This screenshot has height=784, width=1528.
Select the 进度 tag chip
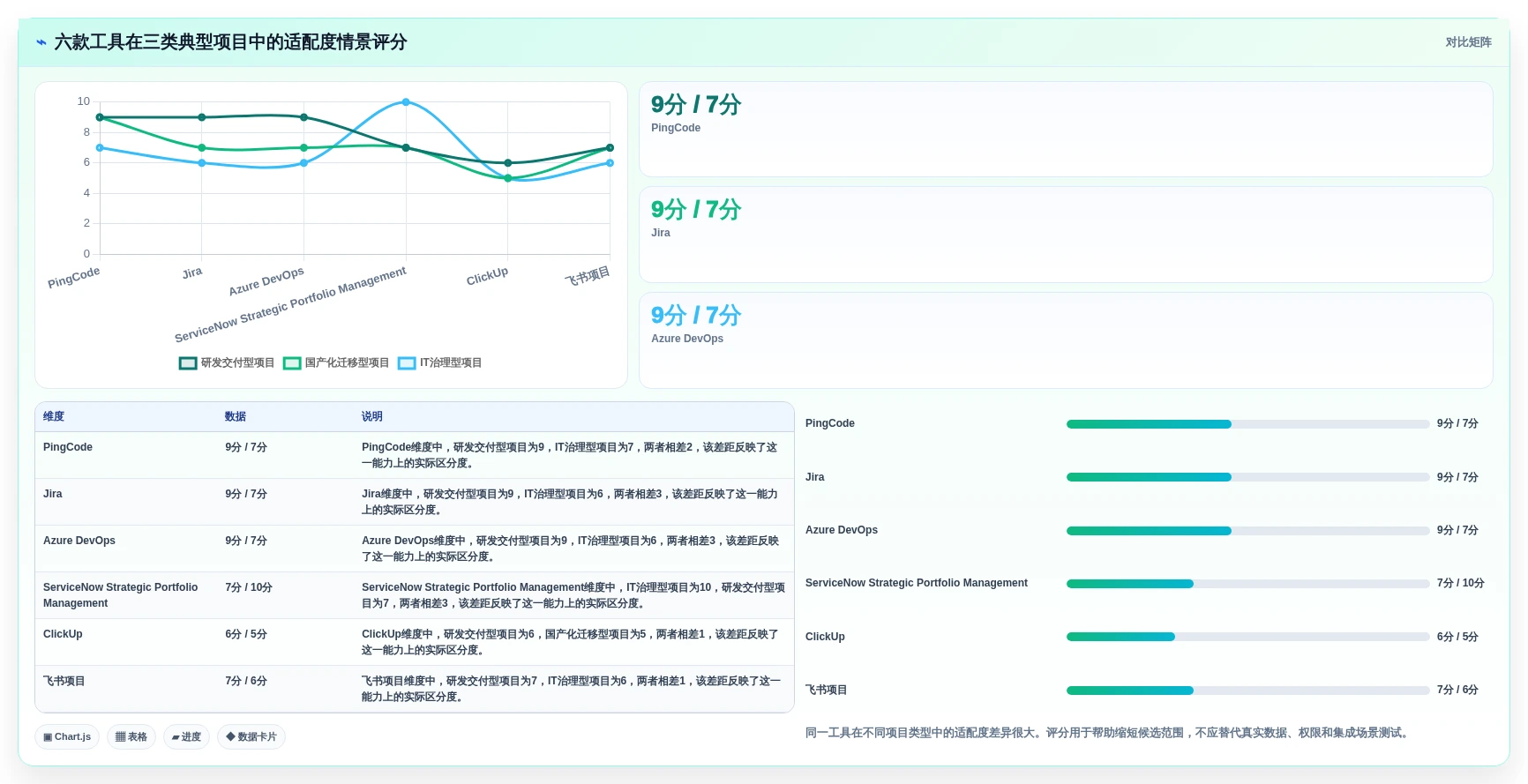(x=186, y=737)
